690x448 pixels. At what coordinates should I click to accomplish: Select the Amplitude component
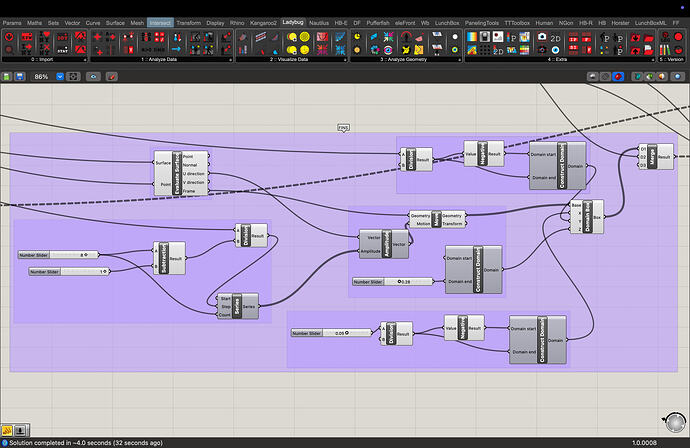pyautogui.click(x=384, y=244)
